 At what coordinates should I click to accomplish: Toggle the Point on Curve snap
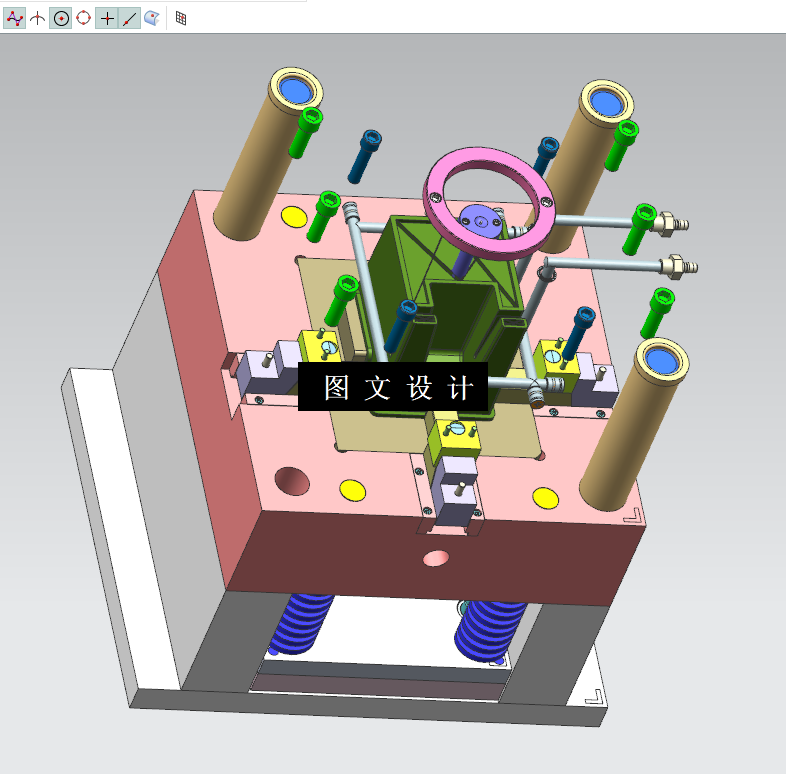129,19
